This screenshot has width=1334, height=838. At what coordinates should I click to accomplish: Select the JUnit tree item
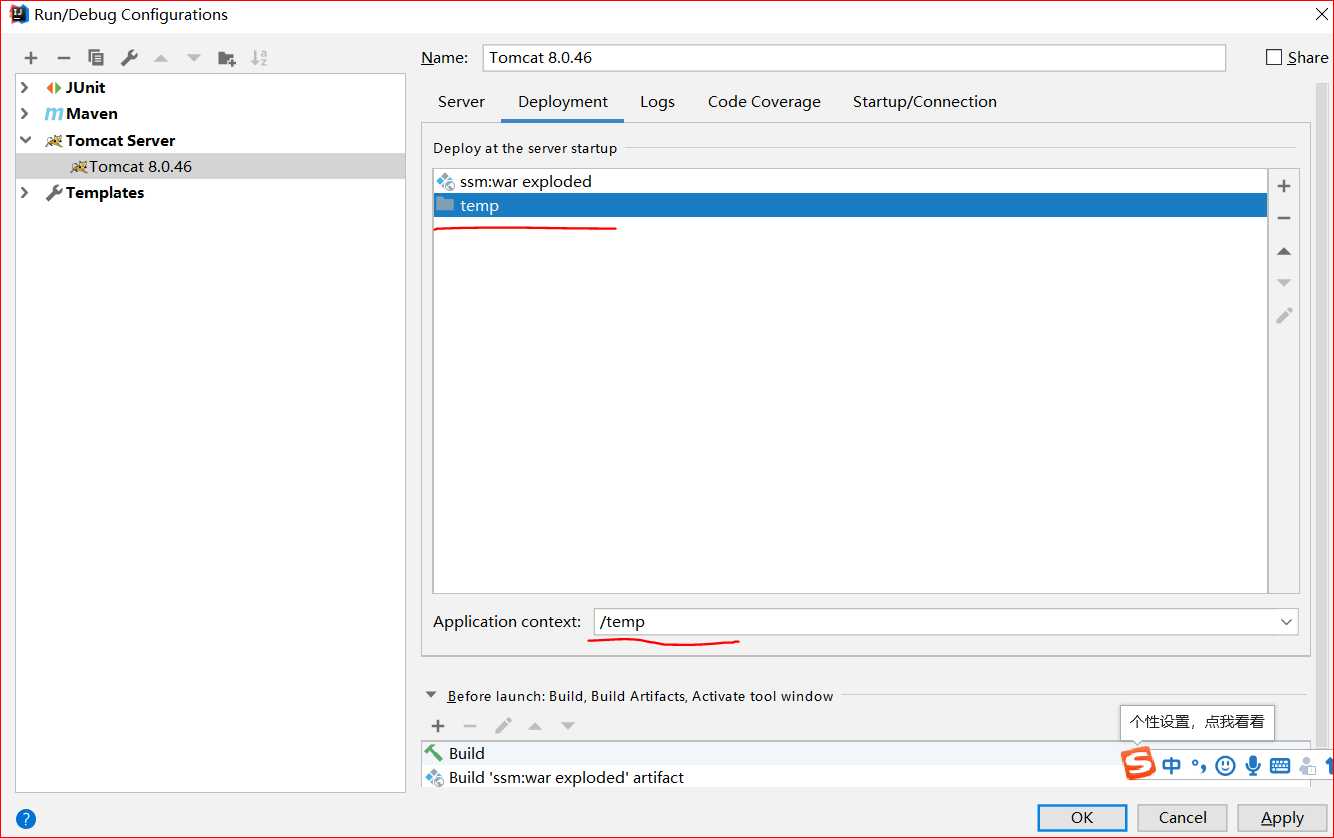tap(85, 88)
